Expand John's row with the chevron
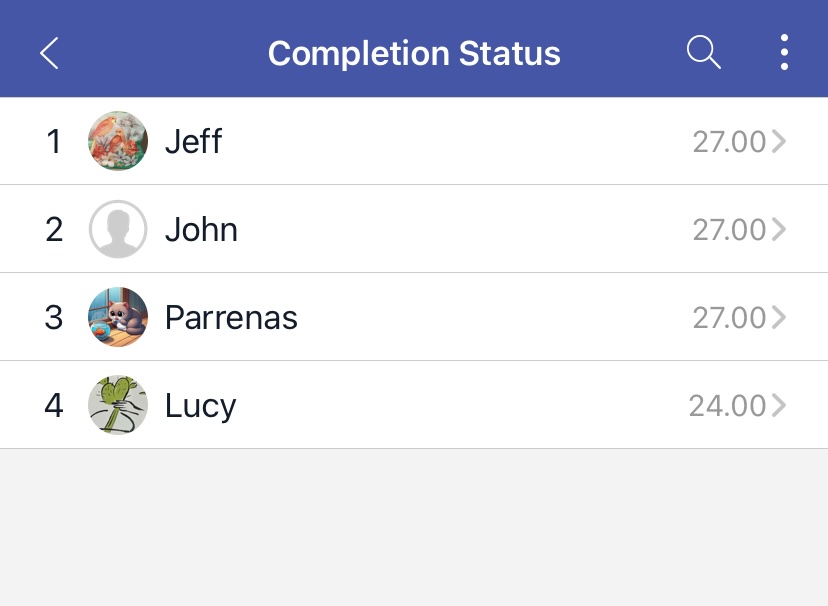 [779, 230]
